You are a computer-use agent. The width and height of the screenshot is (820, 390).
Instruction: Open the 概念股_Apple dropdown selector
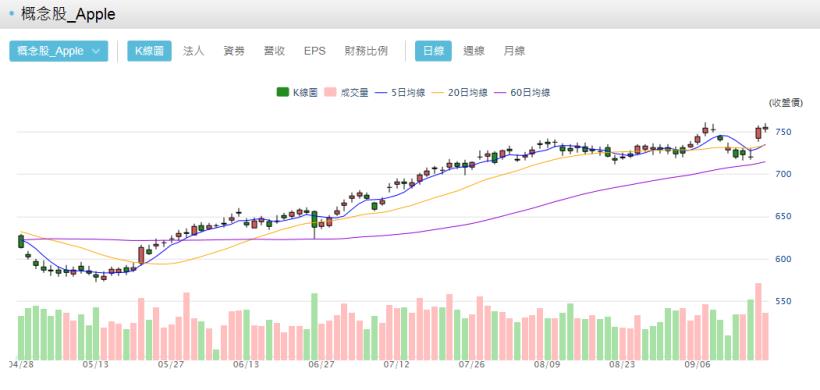[59, 51]
